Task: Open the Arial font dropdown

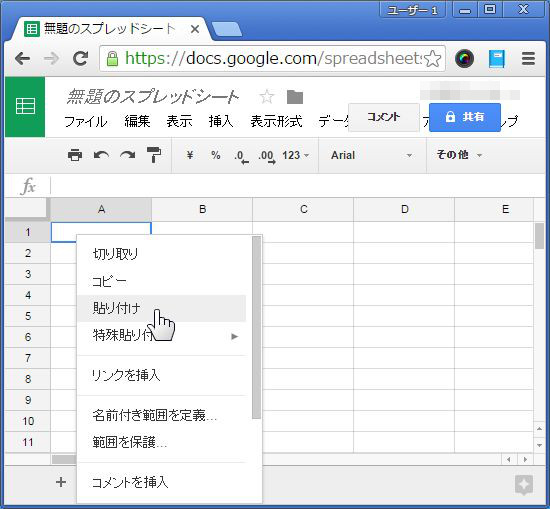Action: click(x=371, y=155)
